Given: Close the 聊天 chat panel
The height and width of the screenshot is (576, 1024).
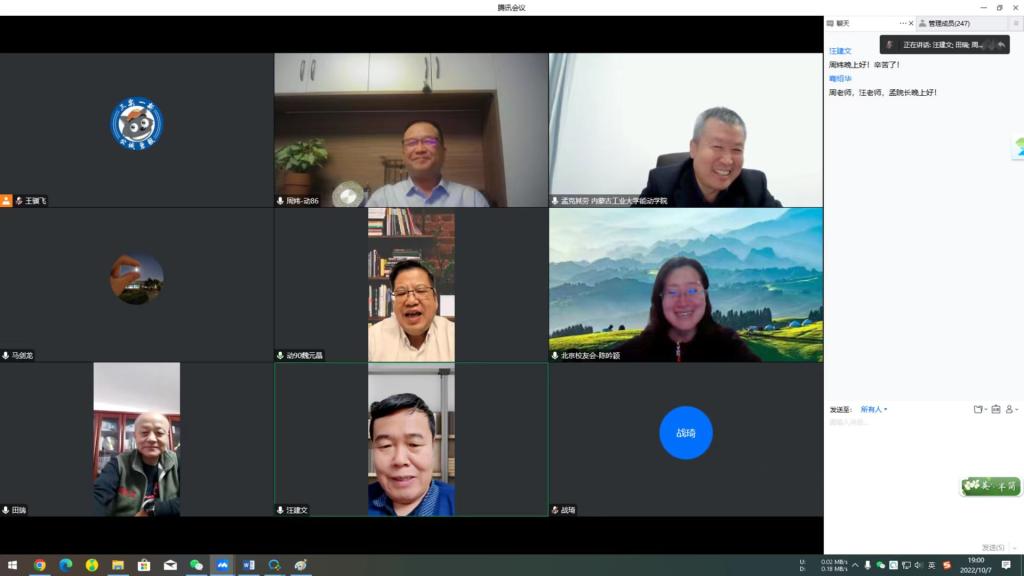Looking at the screenshot, I should click(x=911, y=23).
